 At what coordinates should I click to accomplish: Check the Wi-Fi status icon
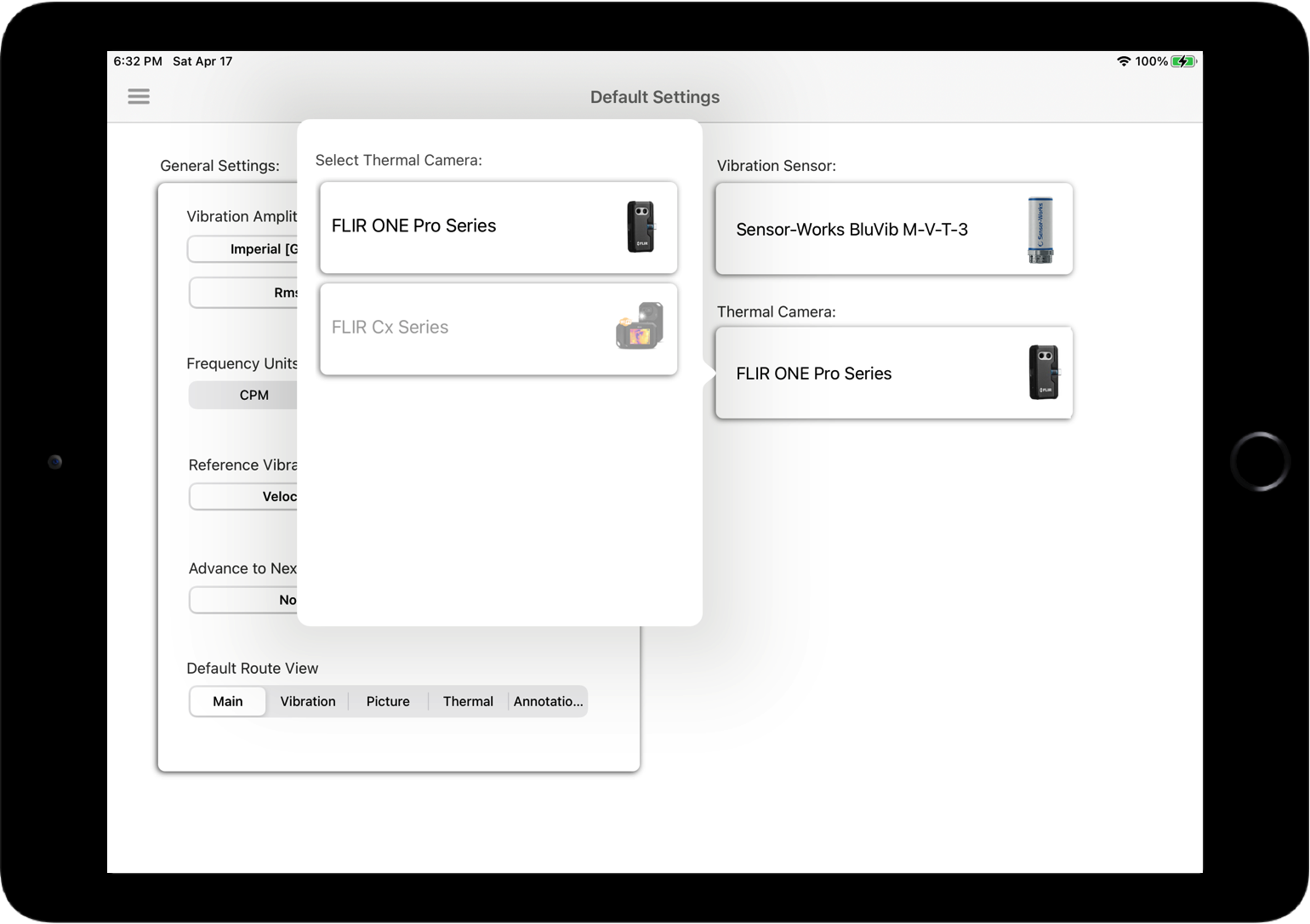(1124, 61)
